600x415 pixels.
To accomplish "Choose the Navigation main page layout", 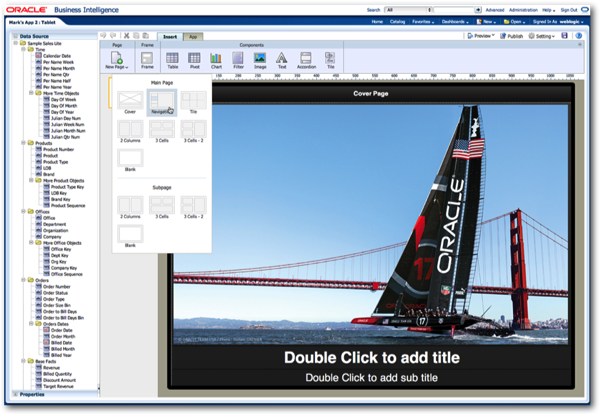I will coord(161,102).
